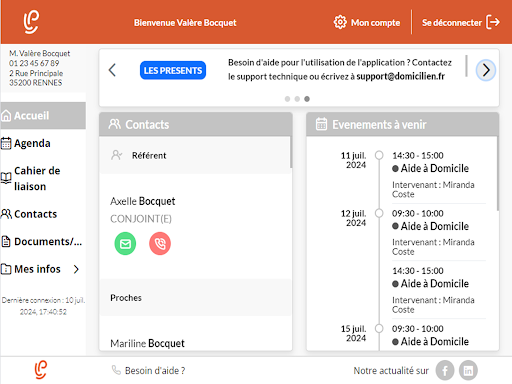Click the Evenements à venir calendar icon
This screenshot has width=512, height=384.
click(321, 124)
